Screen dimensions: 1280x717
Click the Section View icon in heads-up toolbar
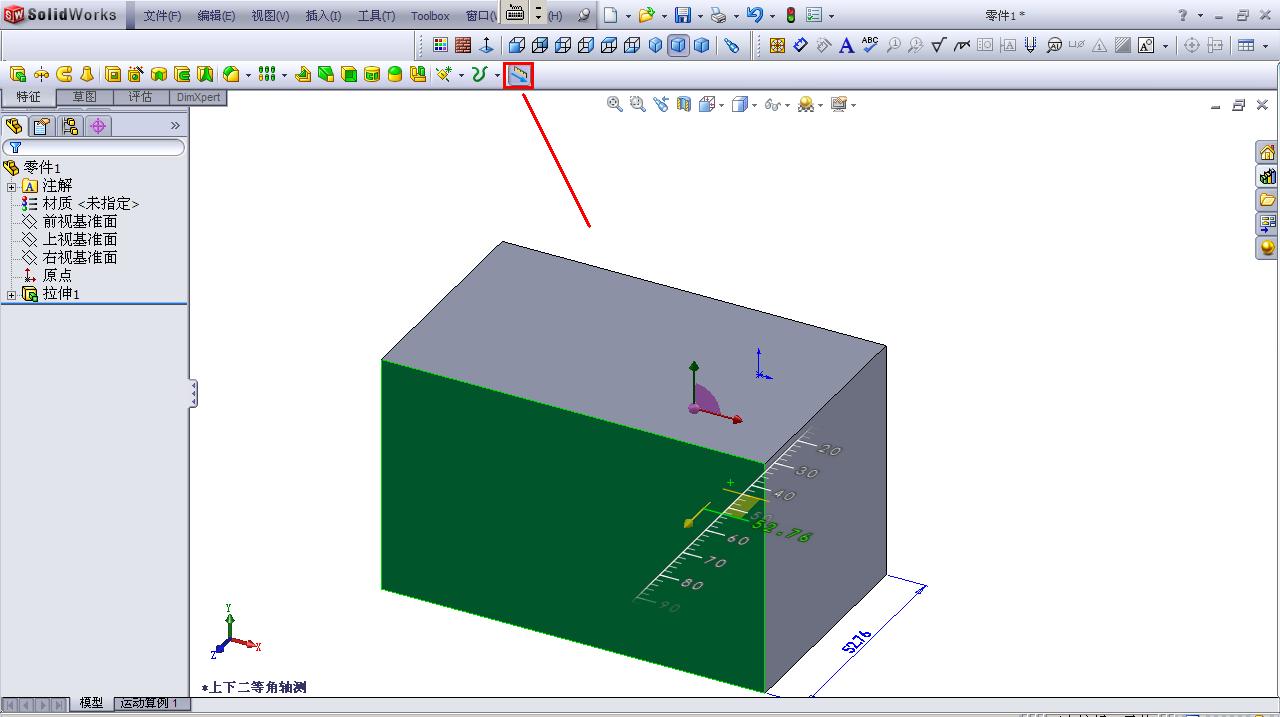pyautogui.click(x=684, y=104)
